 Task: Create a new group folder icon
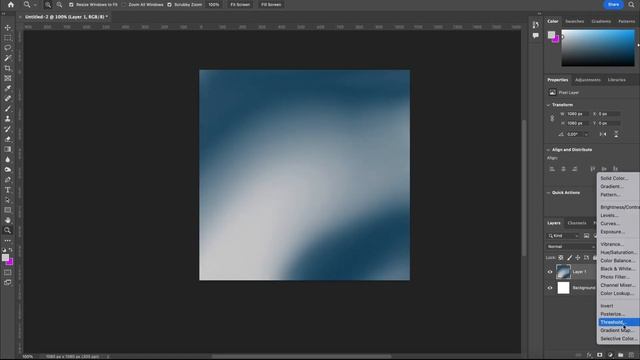(621, 355)
